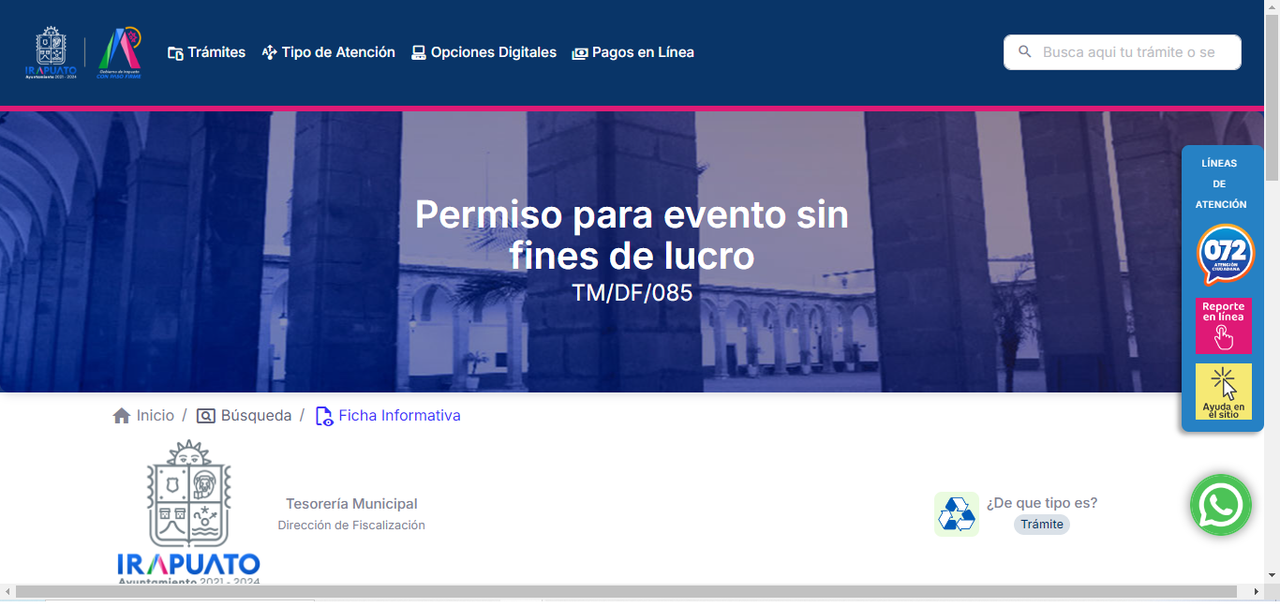Open Ayuda en el sitio help
1280x605 pixels.
[x=1224, y=392]
